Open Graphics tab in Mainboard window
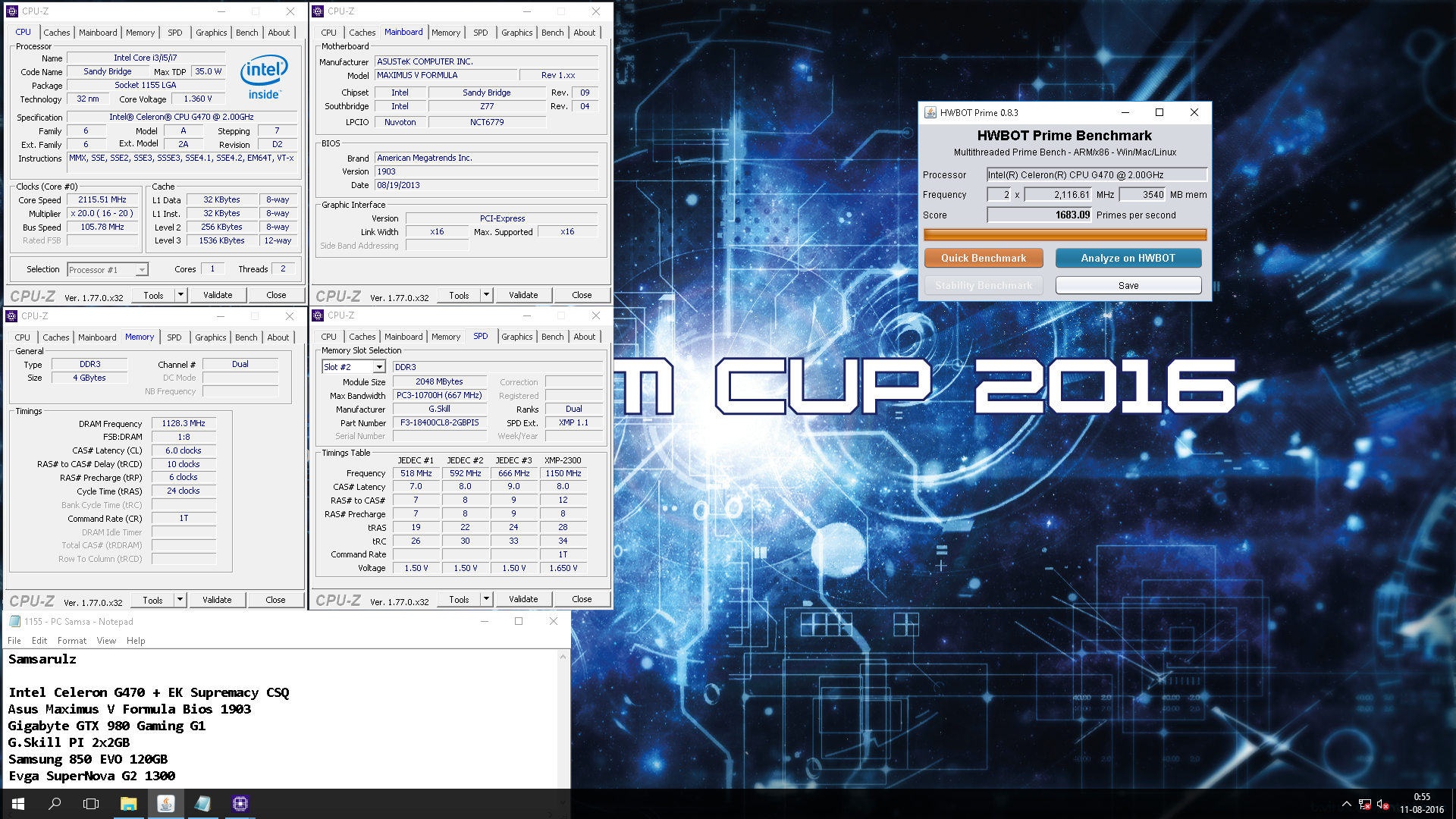Image resolution: width=1456 pixels, height=819 pixels. pyautogui.click(x=517, y=33)
